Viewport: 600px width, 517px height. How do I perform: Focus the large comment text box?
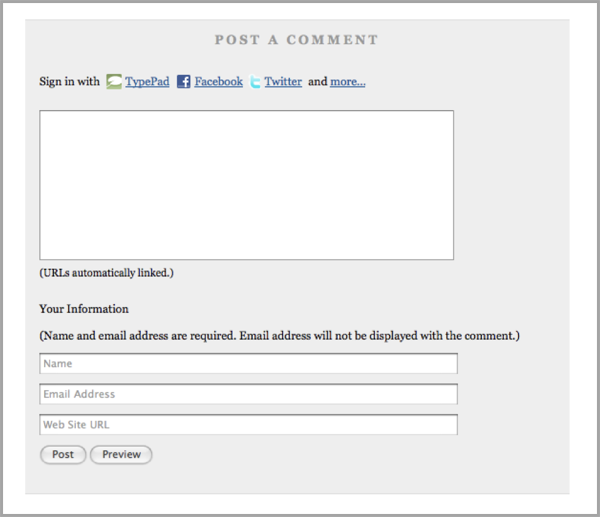(x=246, y=185)
